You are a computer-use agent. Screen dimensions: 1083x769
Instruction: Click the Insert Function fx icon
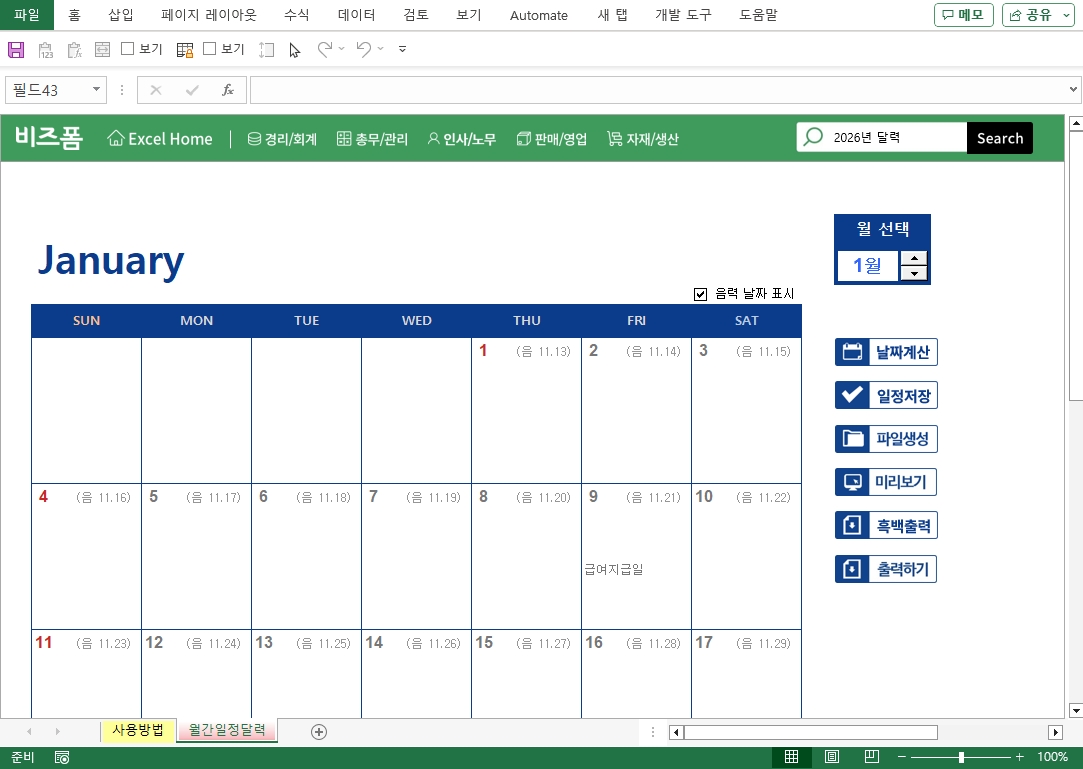point(228,90)
